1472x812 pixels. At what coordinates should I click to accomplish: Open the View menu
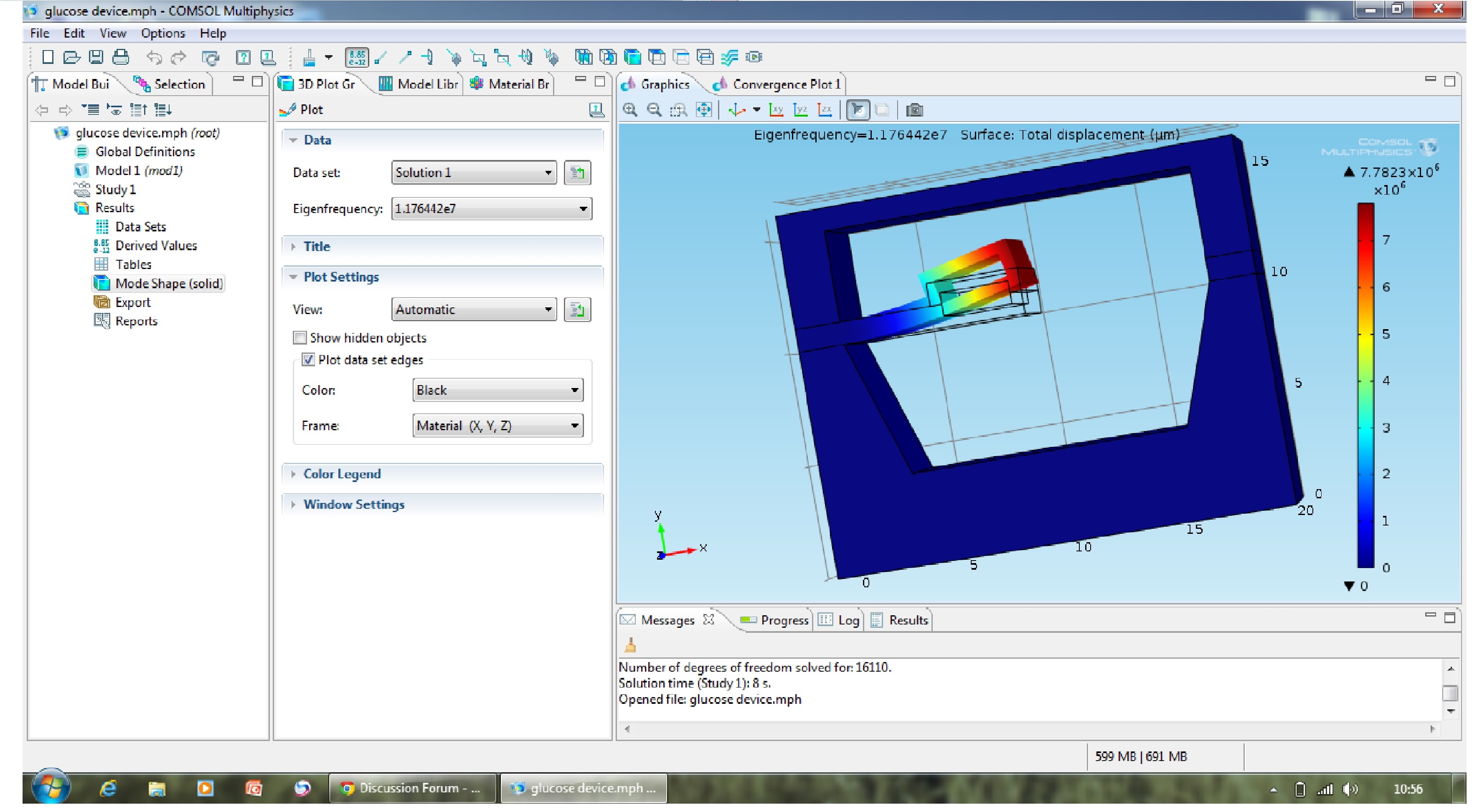[112, 33]
